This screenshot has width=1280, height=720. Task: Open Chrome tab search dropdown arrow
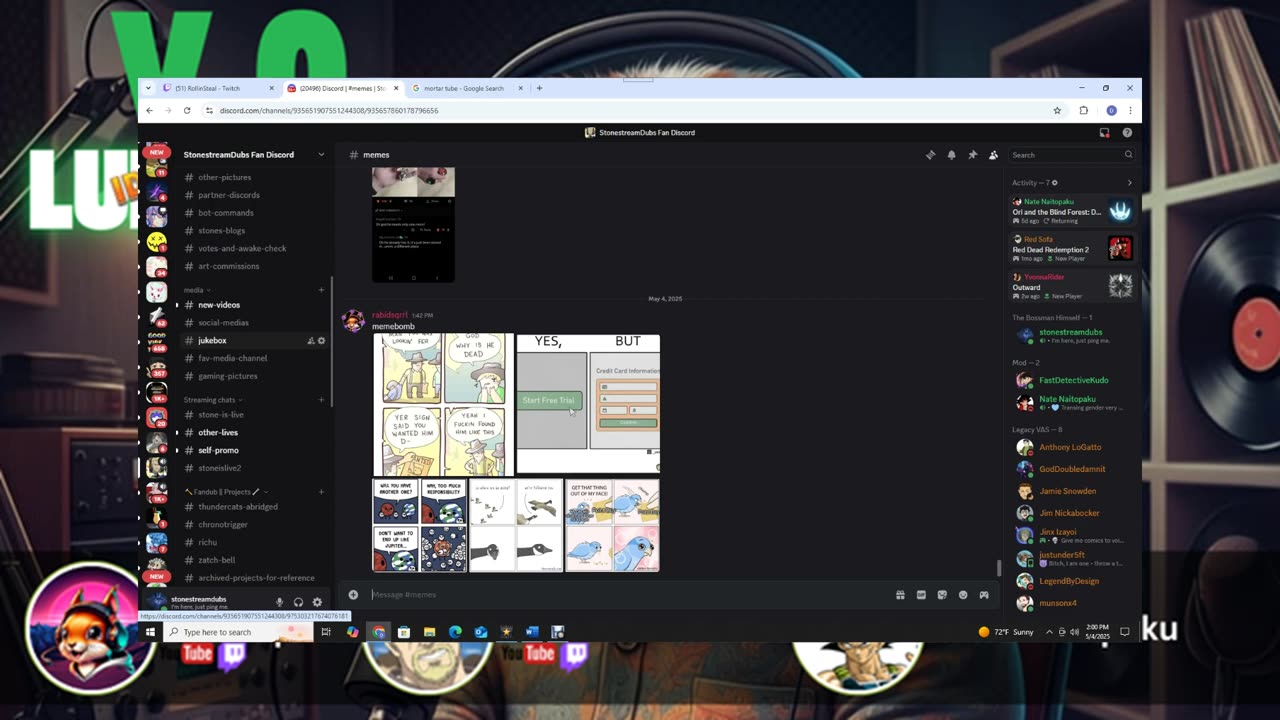click(x=149, y=88)
